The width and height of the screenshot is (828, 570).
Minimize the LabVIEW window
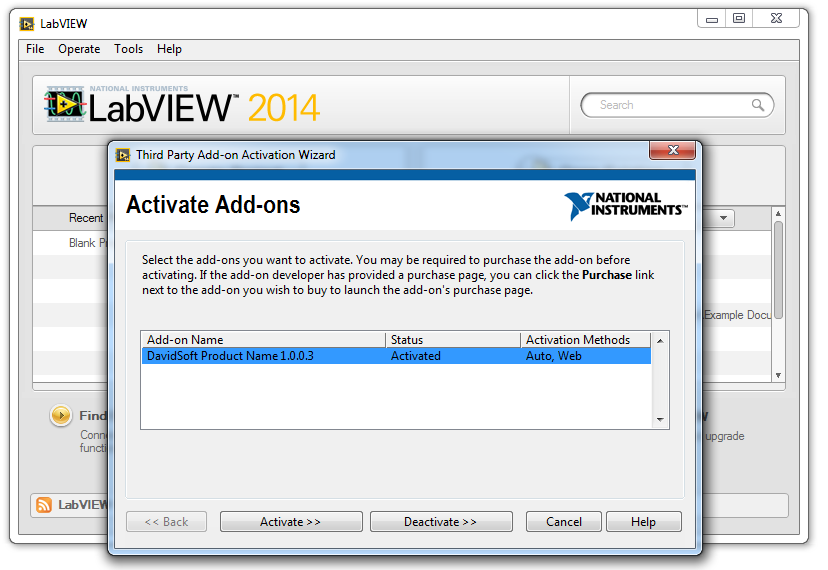(x=712, y=18)
